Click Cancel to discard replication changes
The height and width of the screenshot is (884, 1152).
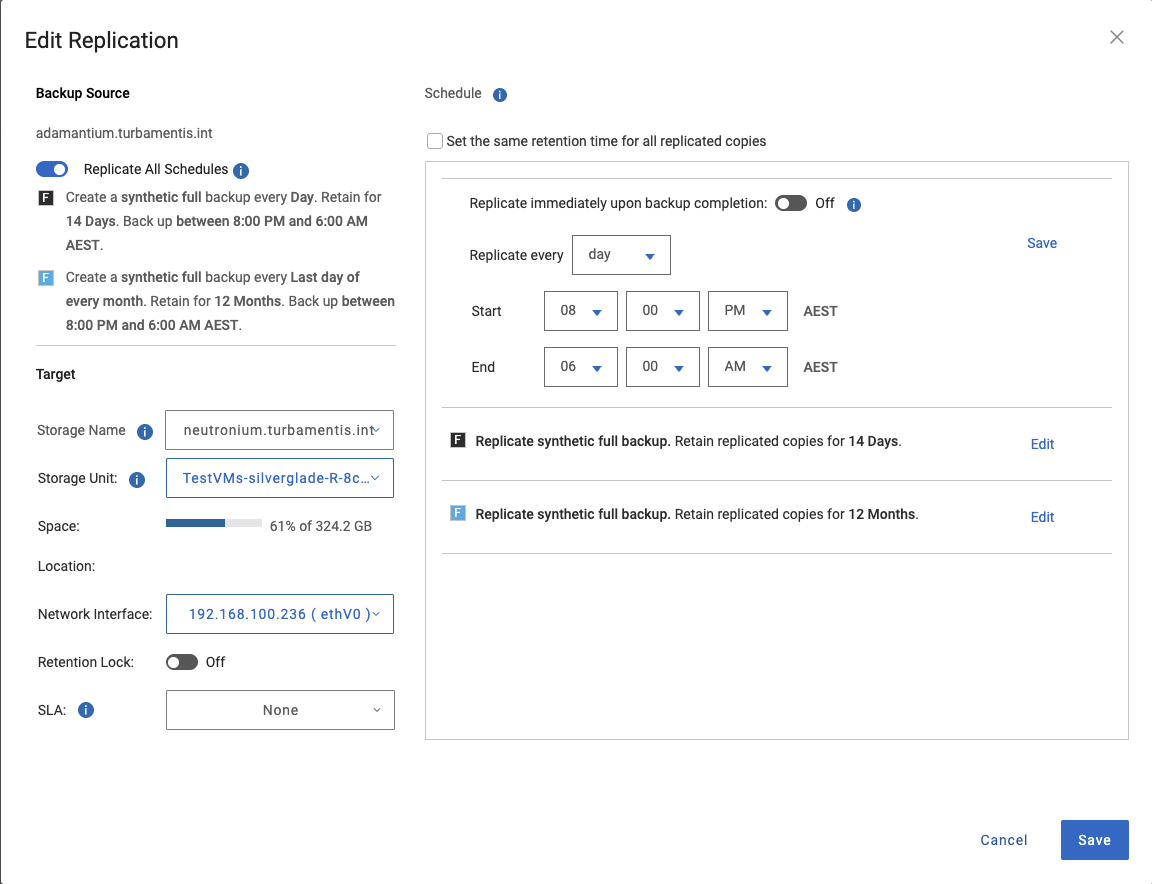point(1004,840)
